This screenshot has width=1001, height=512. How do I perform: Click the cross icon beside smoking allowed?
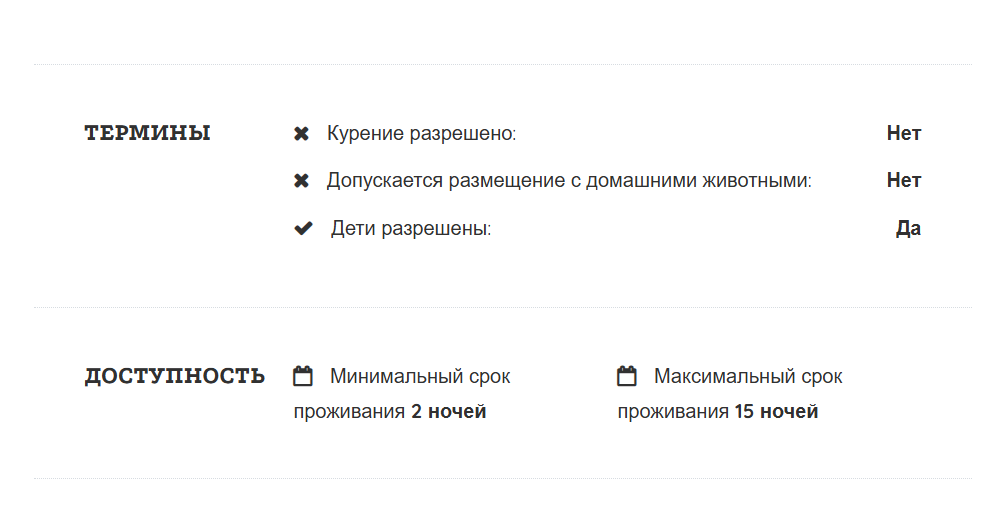coord(301,134)
